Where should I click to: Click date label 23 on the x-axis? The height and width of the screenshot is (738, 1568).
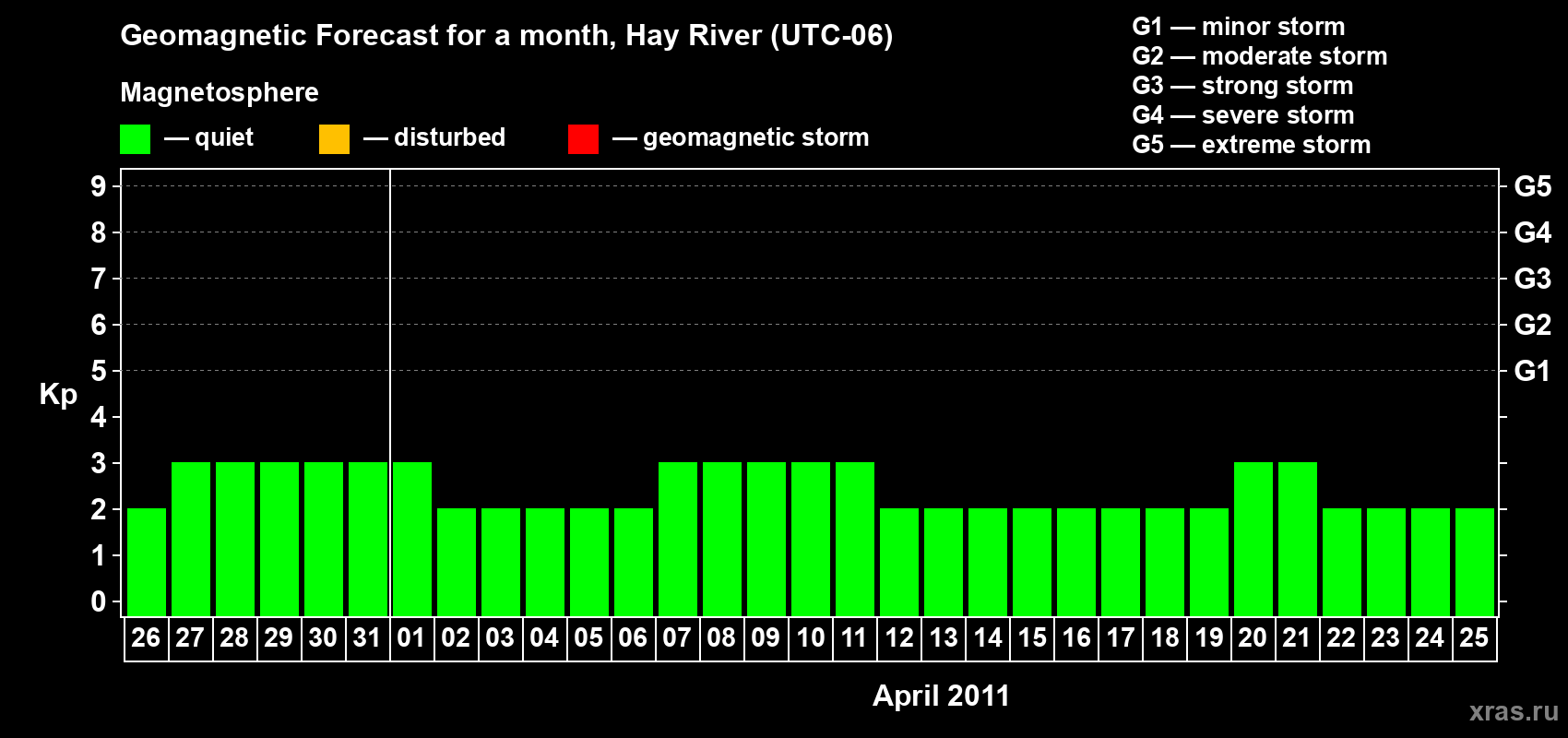(x=1385, y=638)
